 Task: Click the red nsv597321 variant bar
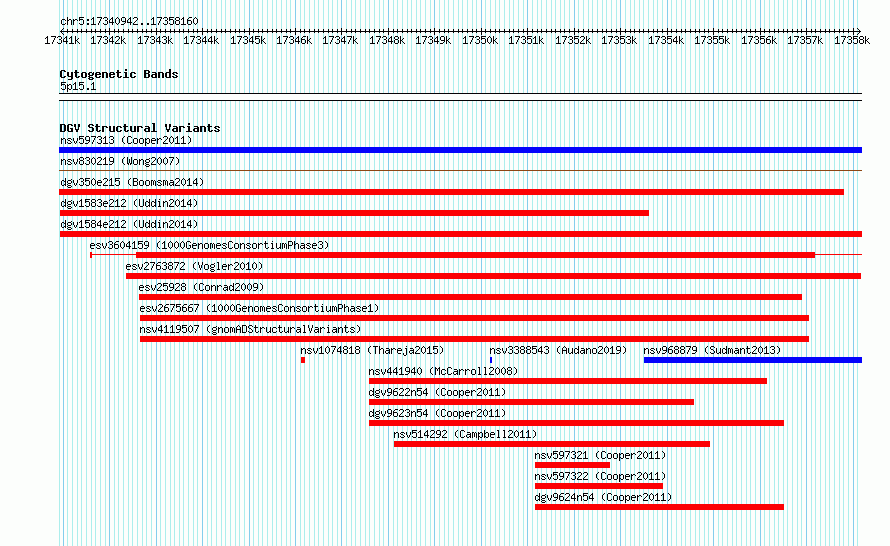(572, 465)
